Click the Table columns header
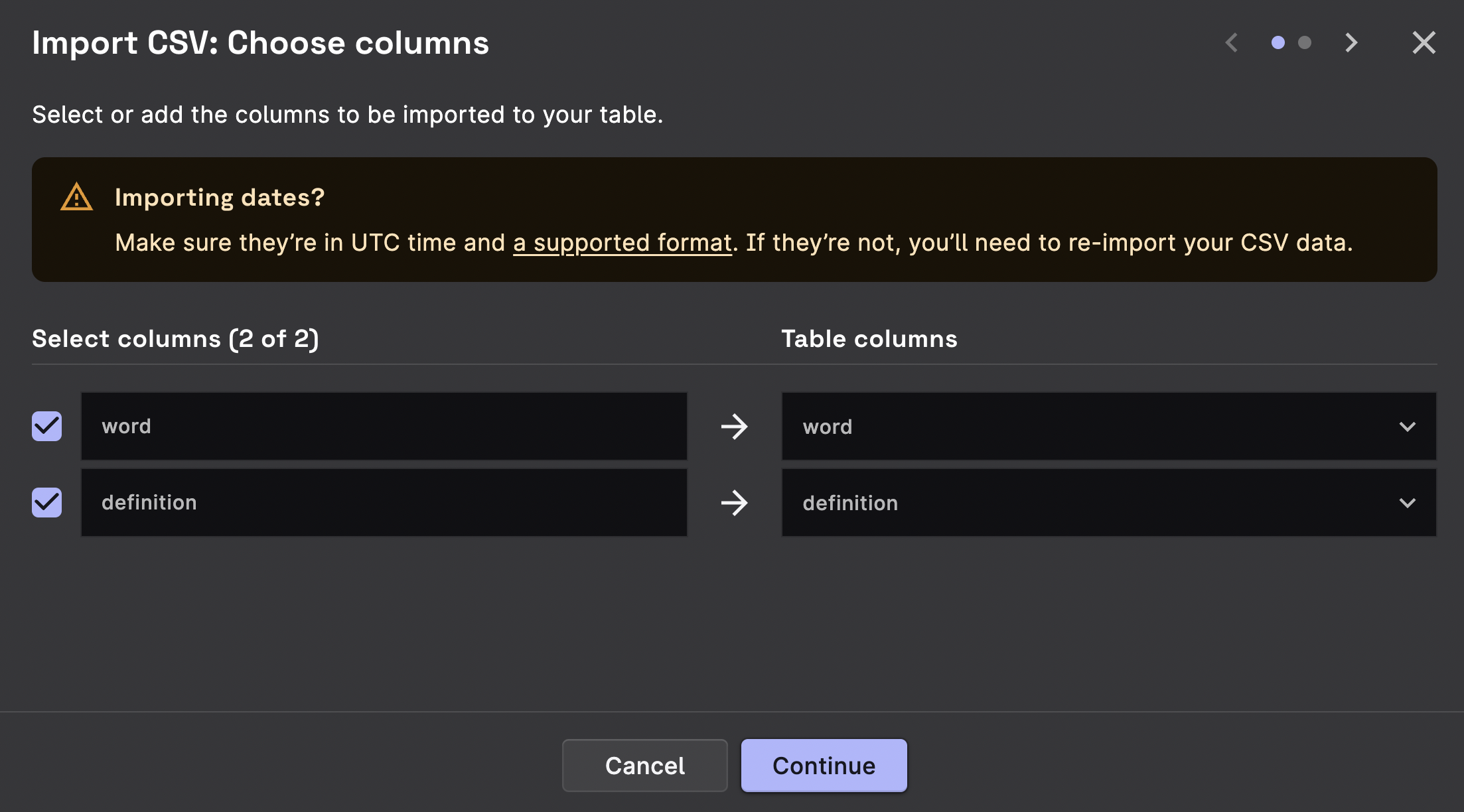 tap(869, 338)
